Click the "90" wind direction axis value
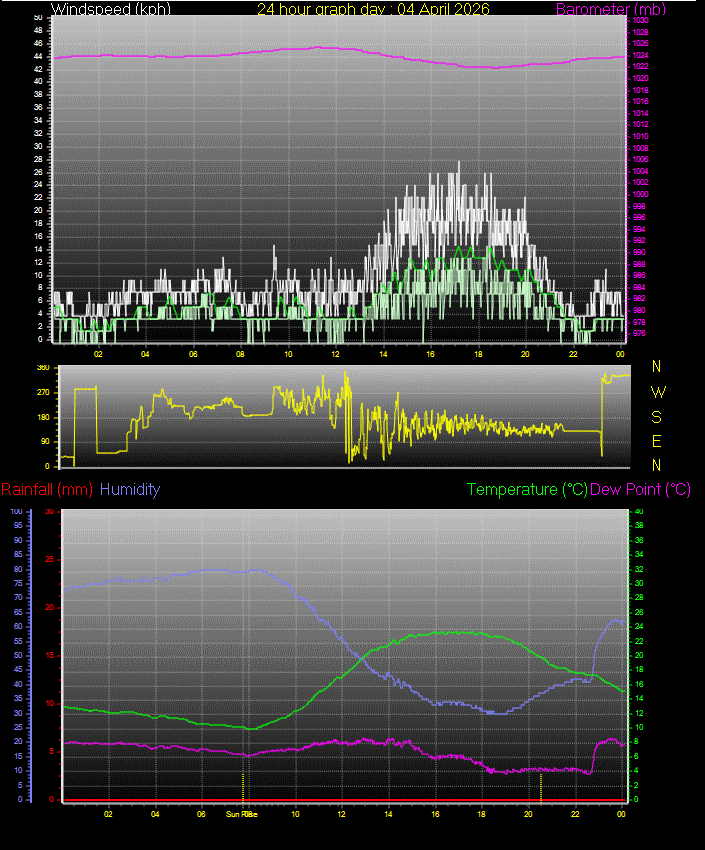 (x=45, y=441)
